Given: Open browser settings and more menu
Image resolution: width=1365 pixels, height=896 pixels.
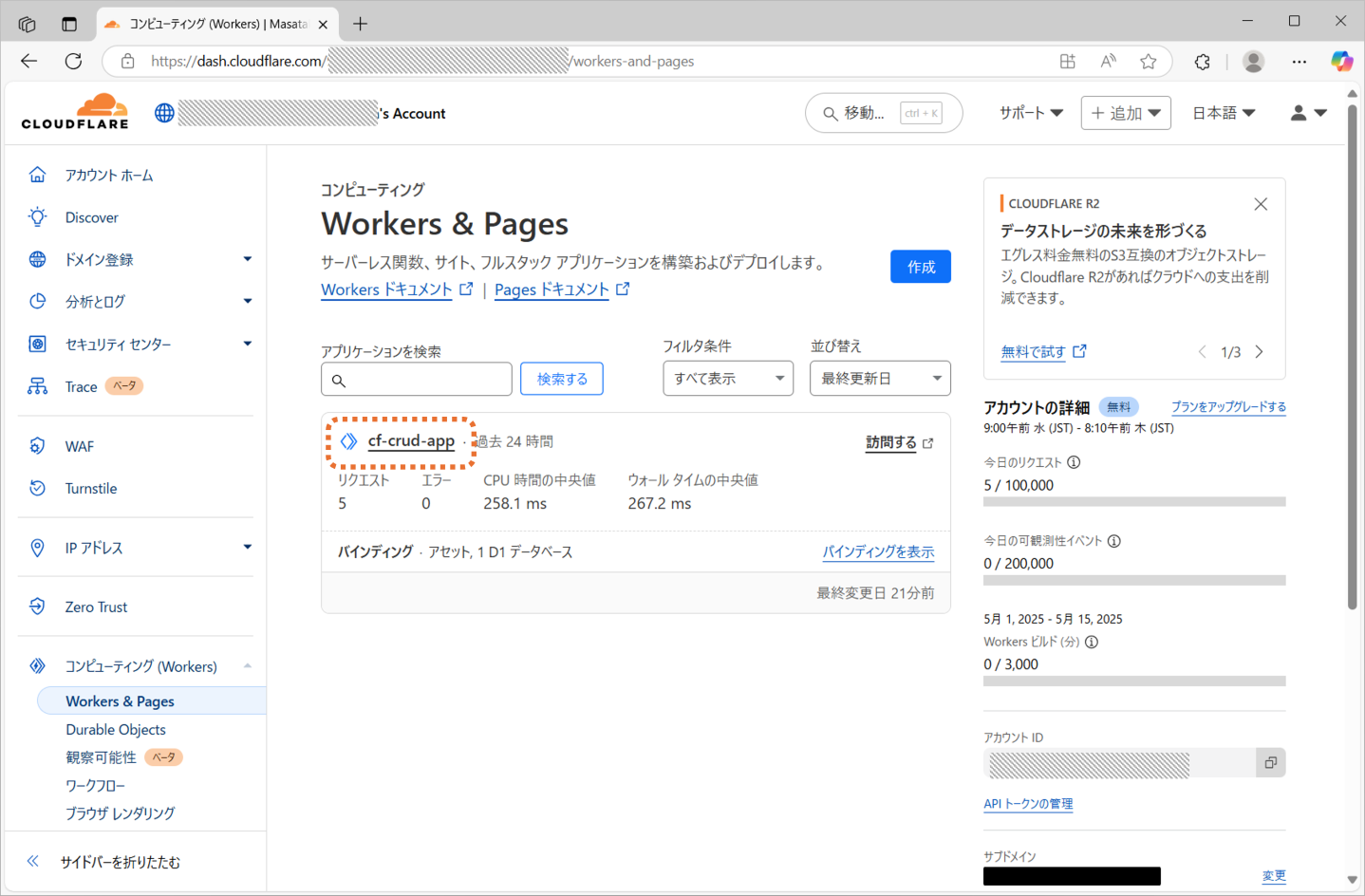Looking at the screenshot, I should pyautogui.click(x=1300, y=61).
